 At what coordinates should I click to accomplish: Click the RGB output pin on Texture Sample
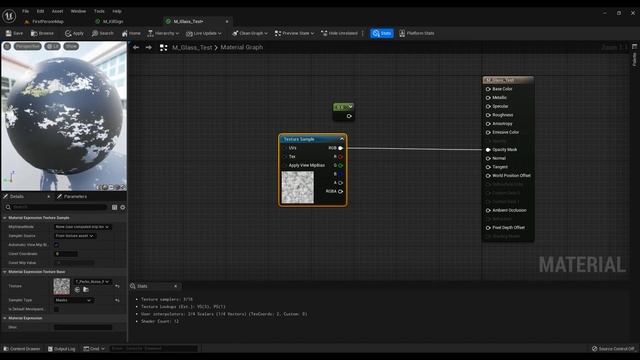coord(340,148)
